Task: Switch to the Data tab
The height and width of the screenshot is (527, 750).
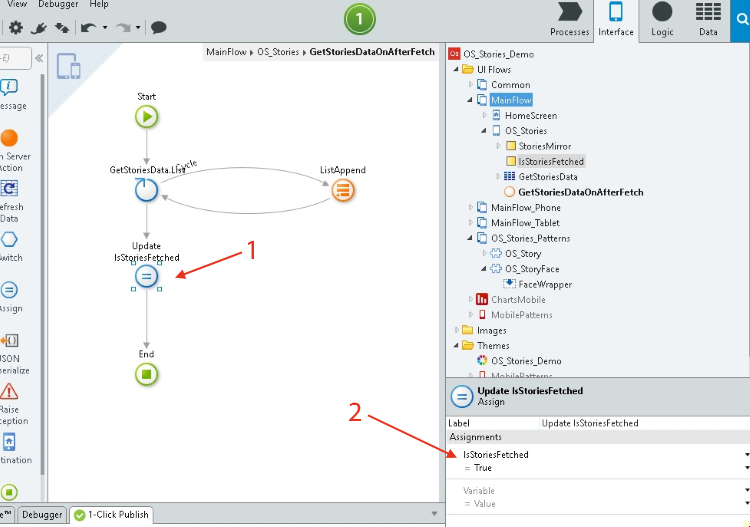Action: [708, 20]
